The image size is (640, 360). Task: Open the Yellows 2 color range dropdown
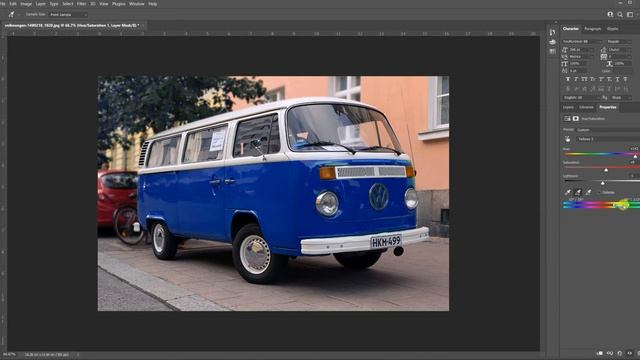tap(608, 139)
